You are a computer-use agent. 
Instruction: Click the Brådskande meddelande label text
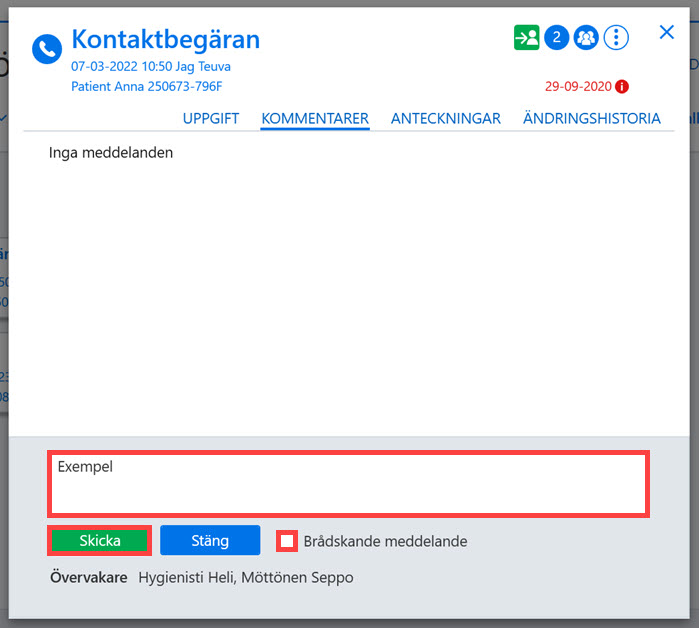pyautogui.click(x=386, y=541)
